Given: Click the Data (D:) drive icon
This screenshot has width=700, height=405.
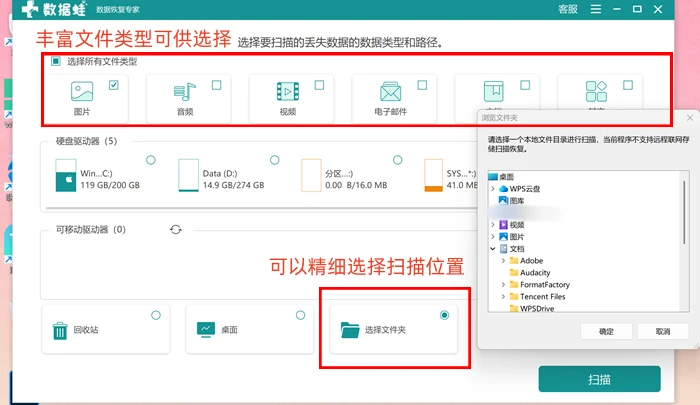Looking at the screenshot, I should [x=188, y=175].
